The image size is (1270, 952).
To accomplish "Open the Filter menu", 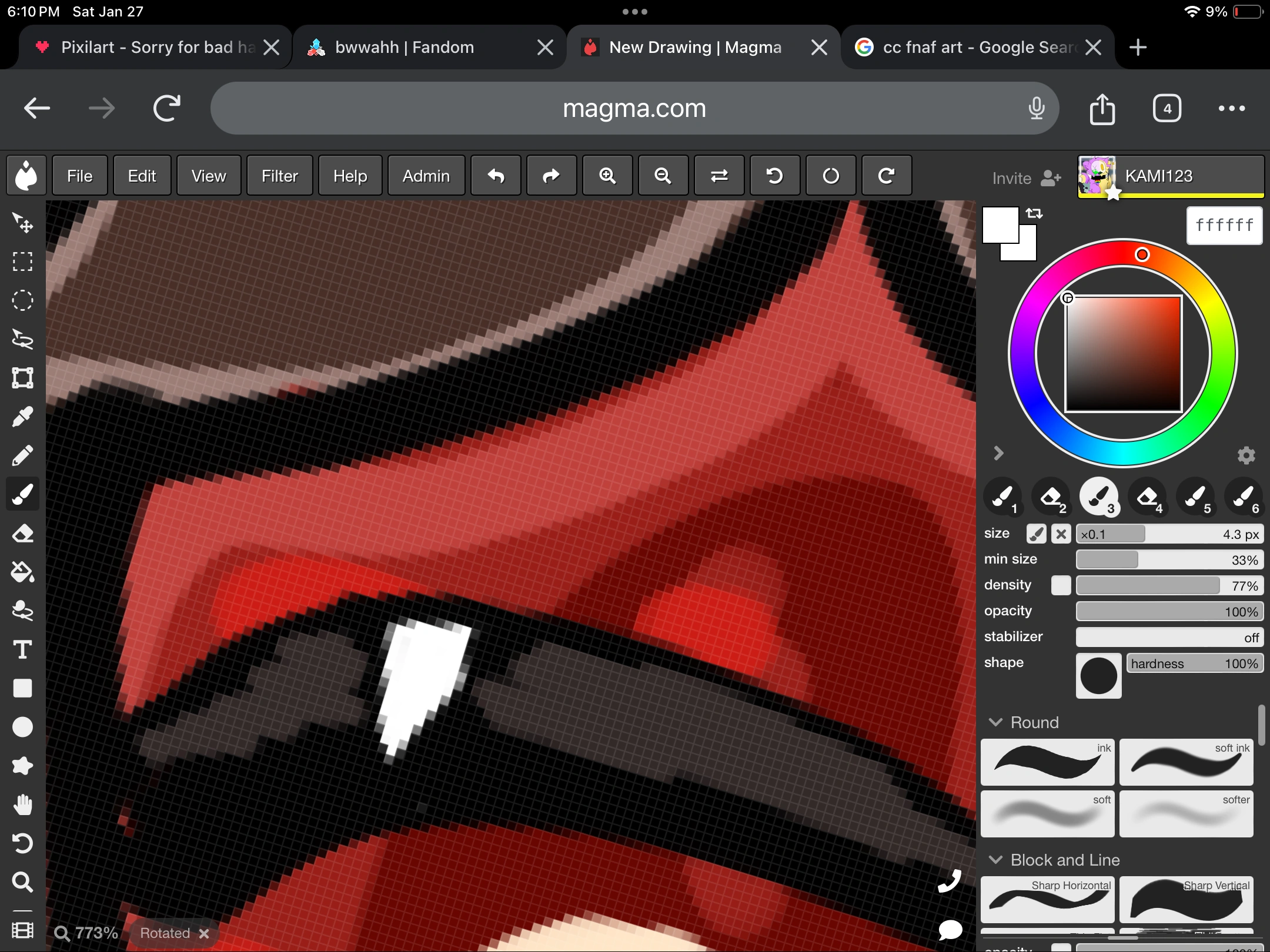I will click(279, 175).
